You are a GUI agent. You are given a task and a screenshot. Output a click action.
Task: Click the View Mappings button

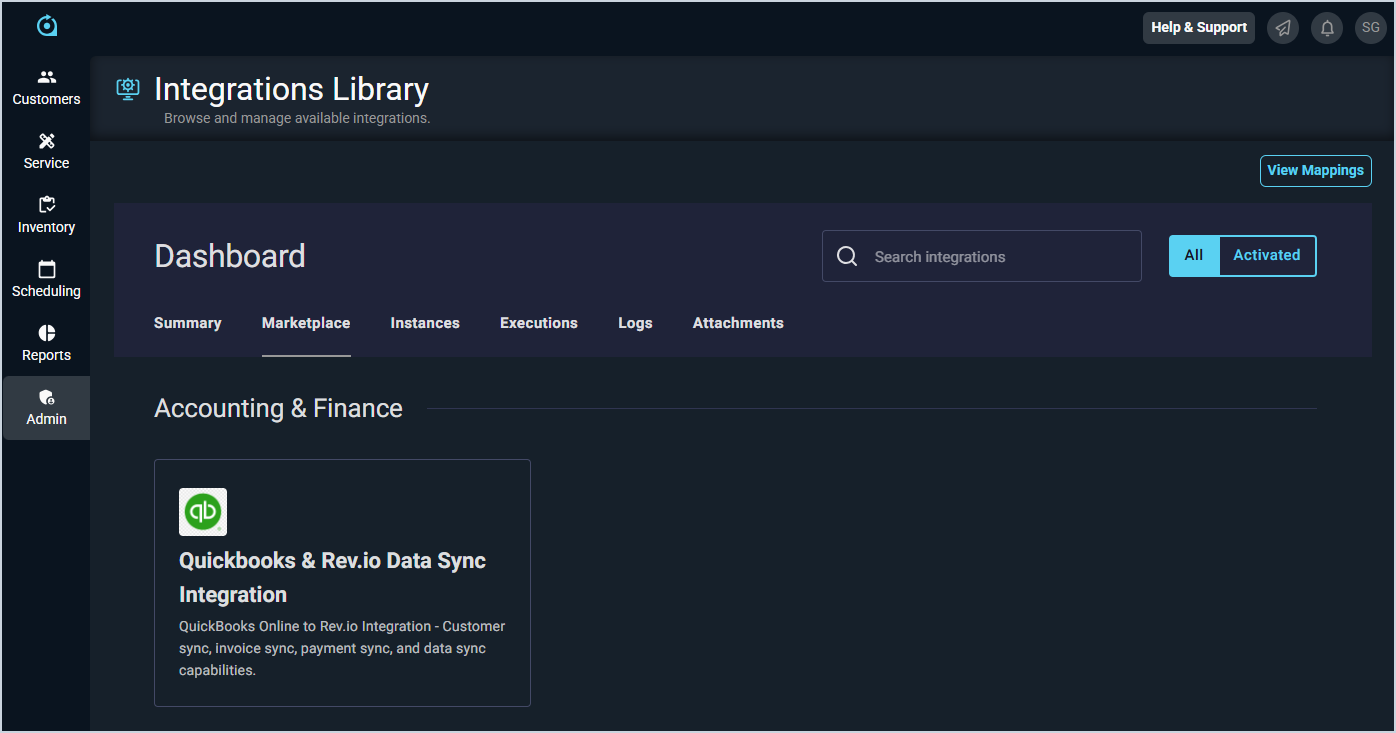point(1315,171)
